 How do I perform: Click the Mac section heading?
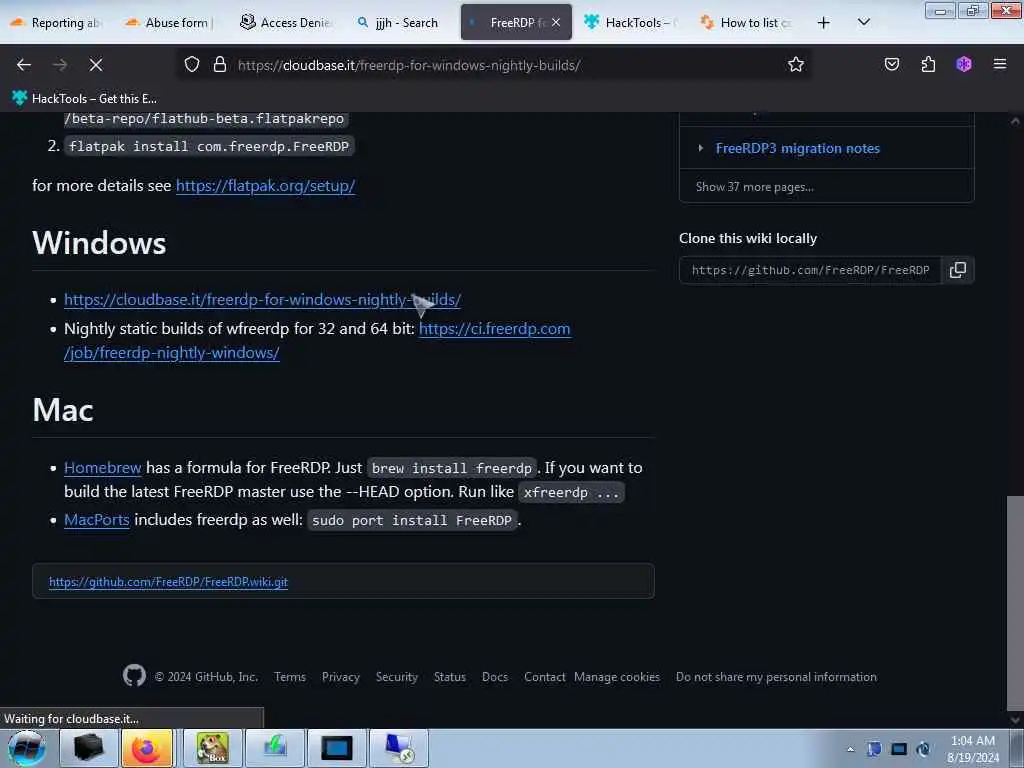click(x=63, y=410)
